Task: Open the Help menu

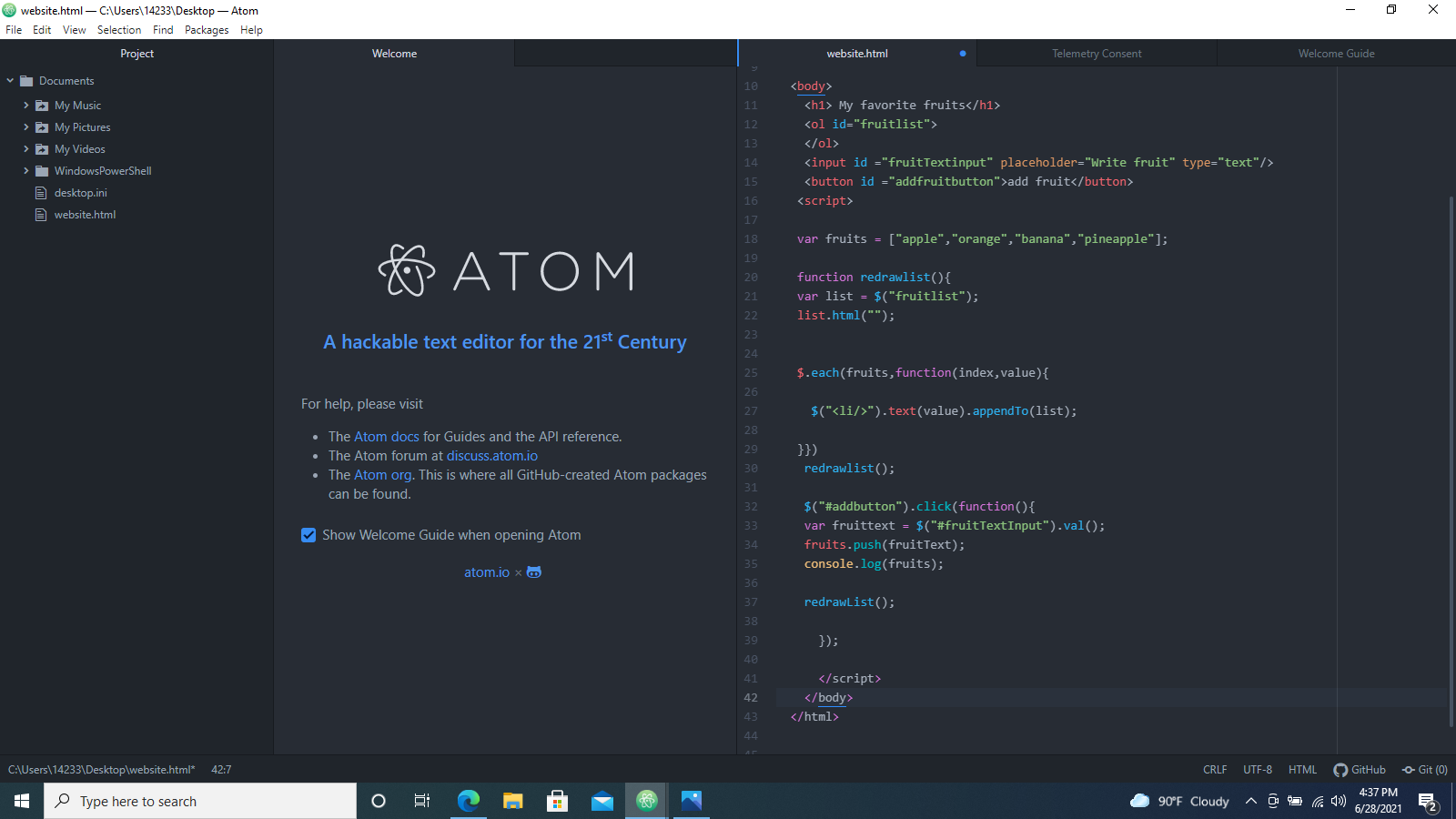Action: 251,30
